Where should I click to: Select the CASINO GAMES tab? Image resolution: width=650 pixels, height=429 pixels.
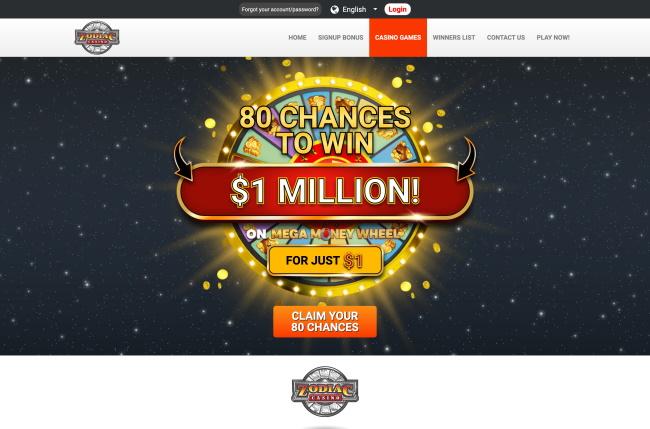coord(398,37)
